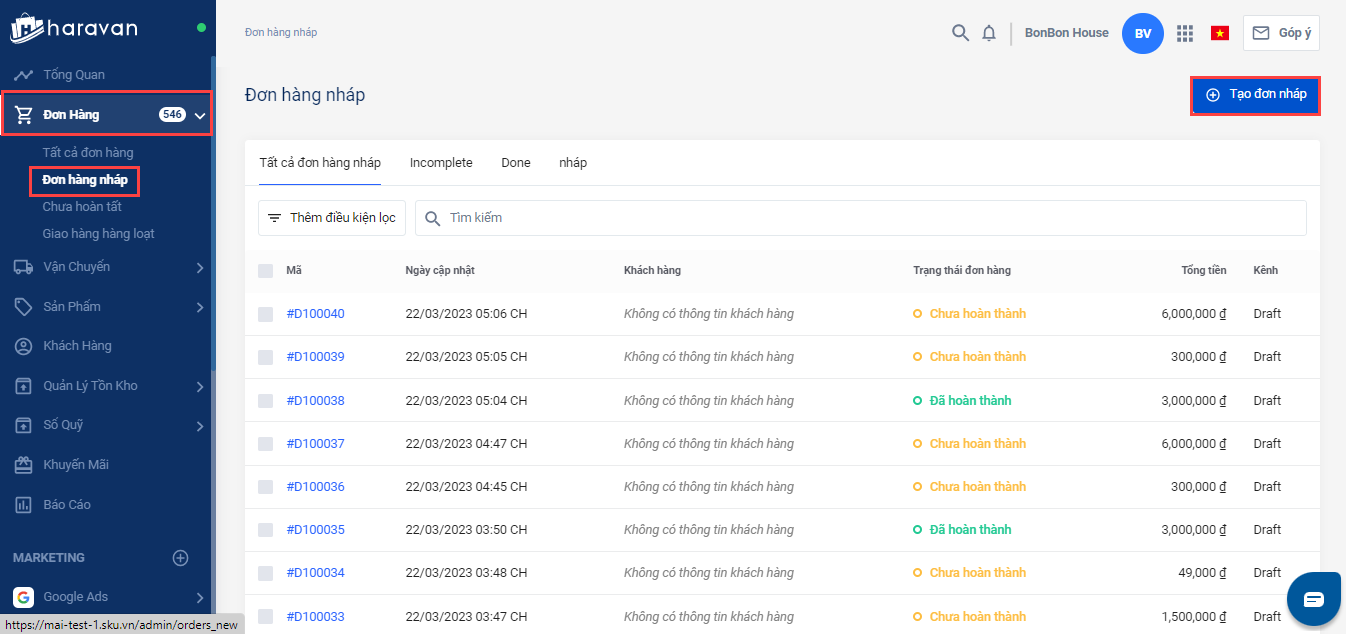Open the live chat bubble
This screenshot has height=634, width=1346.
click(x=1313, y=598)
